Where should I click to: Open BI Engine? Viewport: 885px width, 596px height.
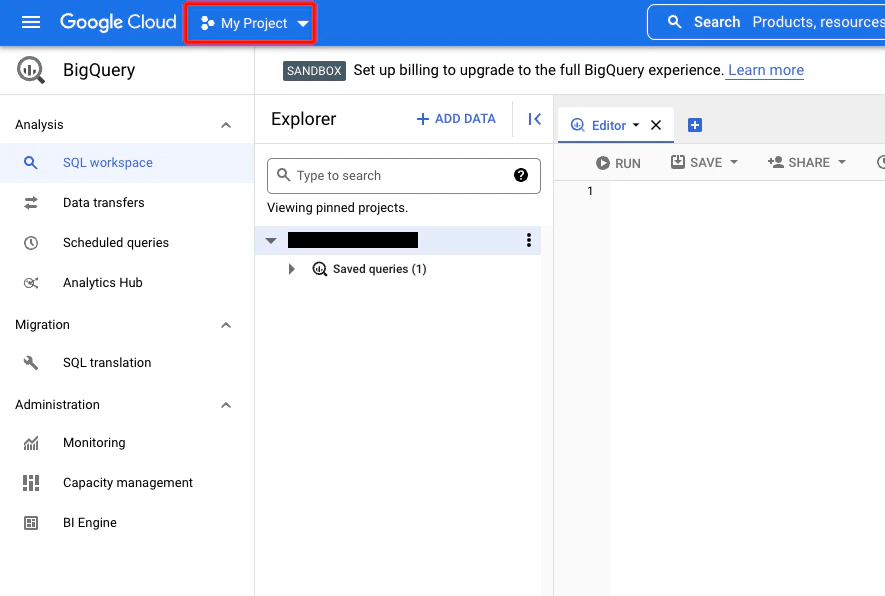(126, 523)
